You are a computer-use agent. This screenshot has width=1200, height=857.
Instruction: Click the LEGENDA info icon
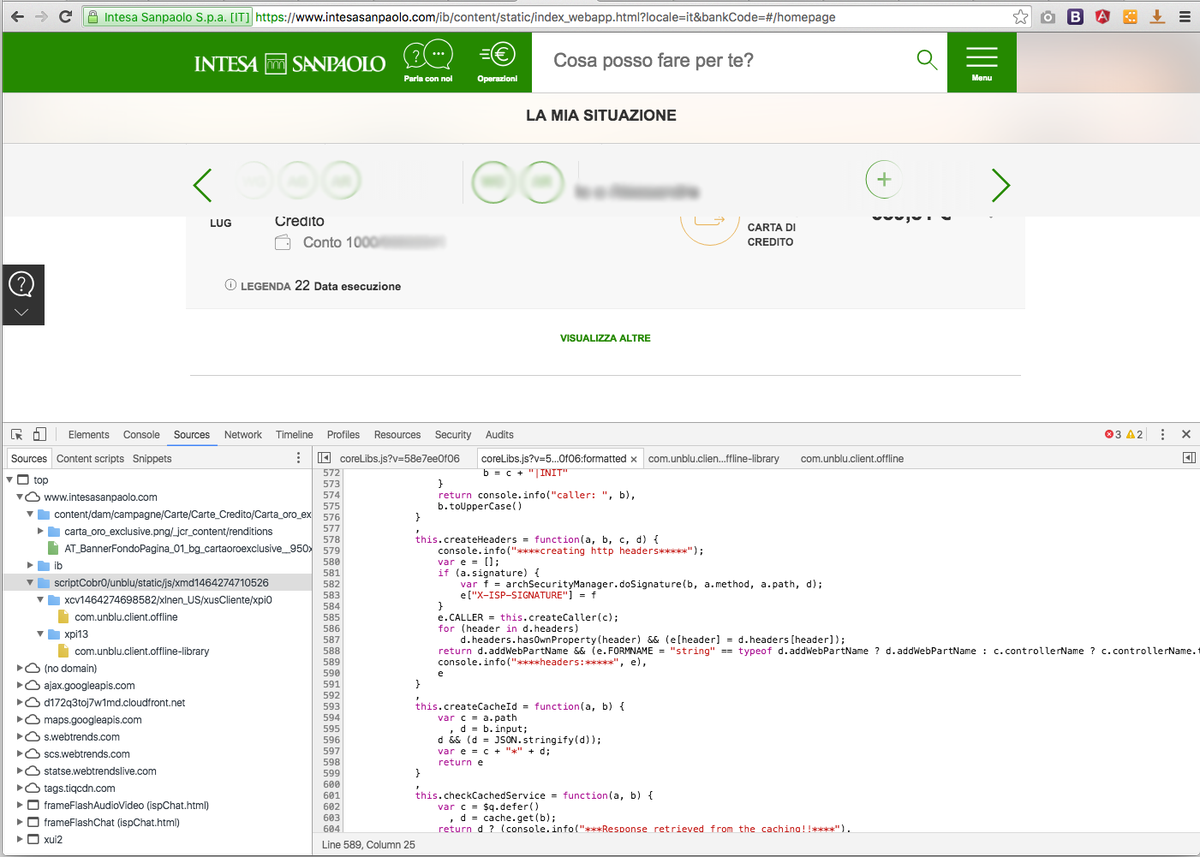coord(231,286)
